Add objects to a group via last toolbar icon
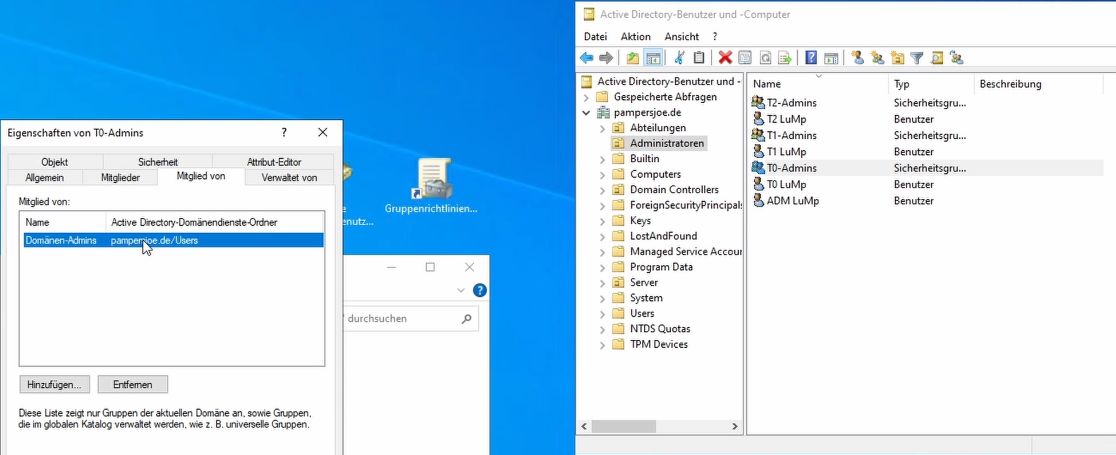The image size is (1116, 455). pos(957,58)
